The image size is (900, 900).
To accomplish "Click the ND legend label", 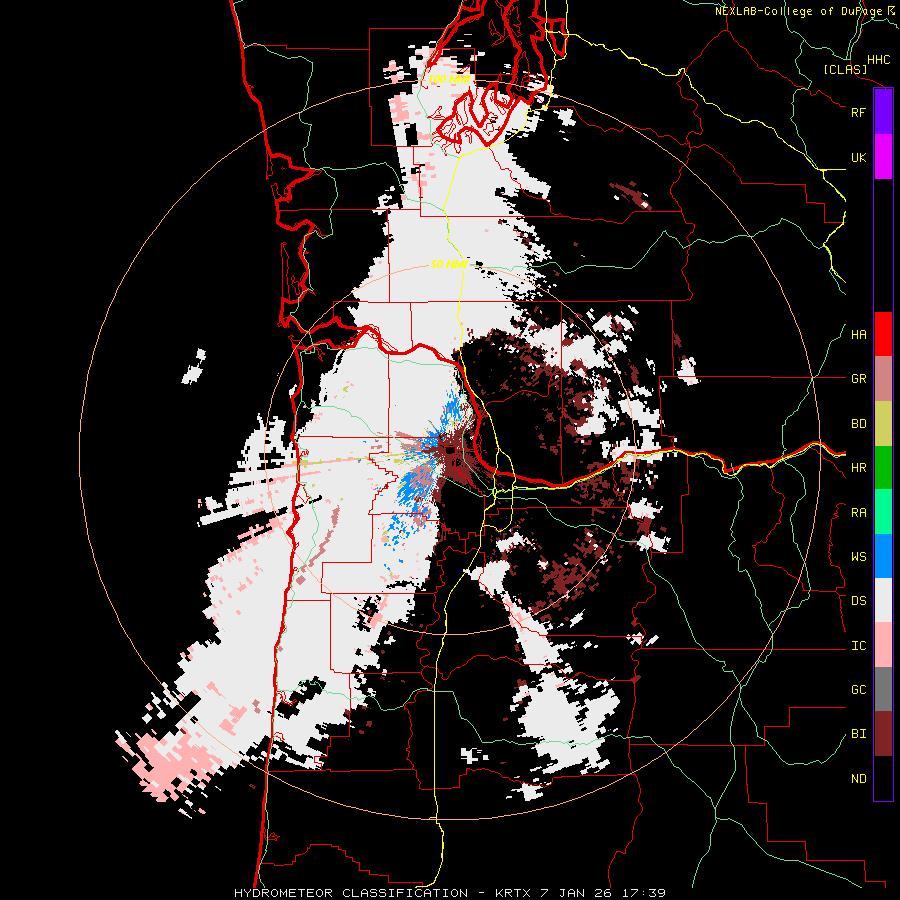I will pos(858,779).
